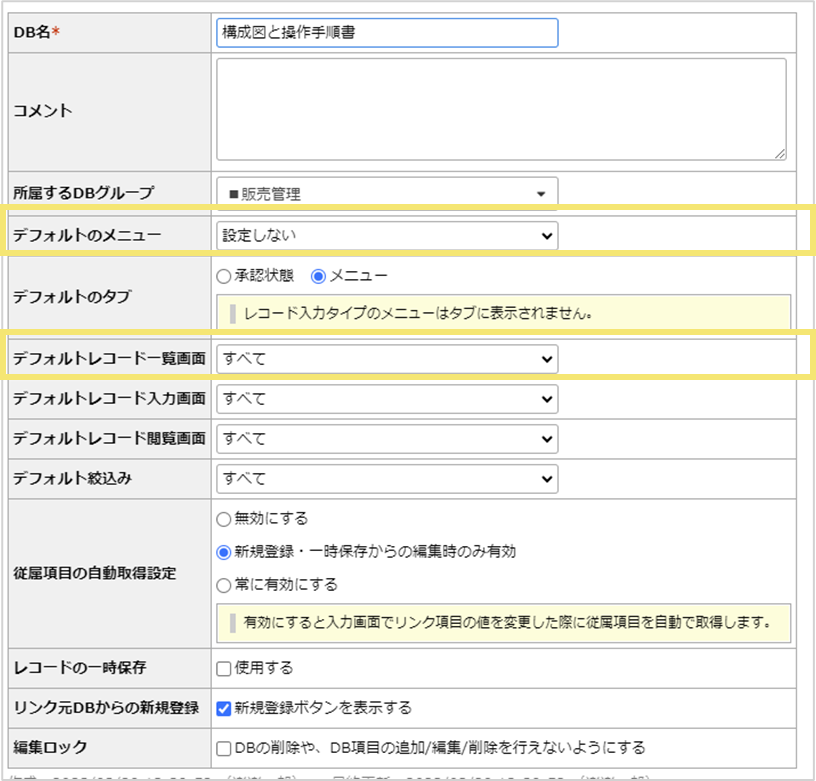Click the DB名 text input field
Image resolution: width=816 pixels, height=781 pixels.
pyautogui.click(x=386, y=32)
